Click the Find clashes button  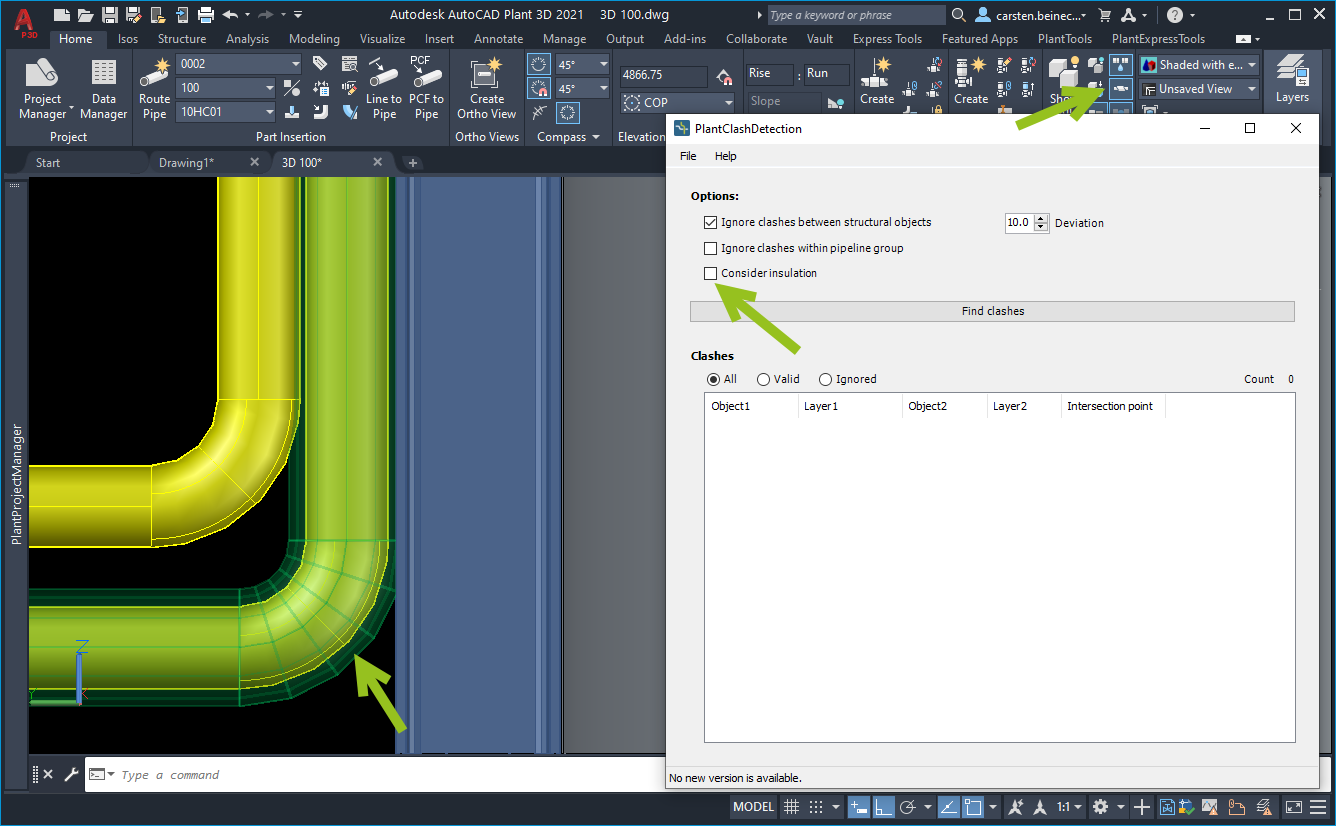pos(992,311)
